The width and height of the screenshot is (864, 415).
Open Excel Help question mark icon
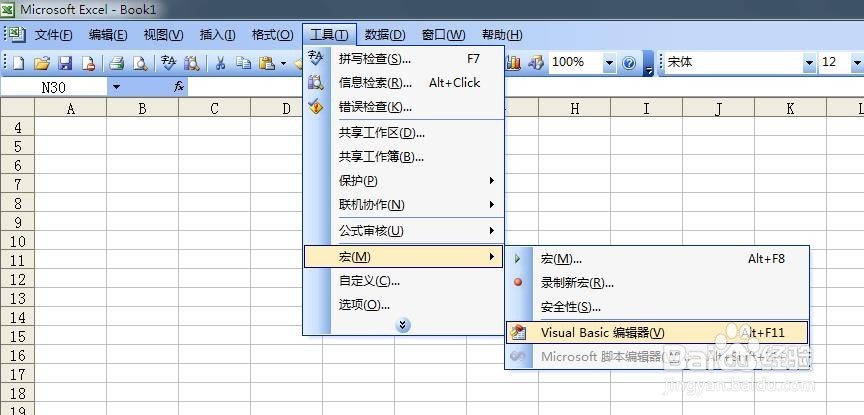pos(629,63)
